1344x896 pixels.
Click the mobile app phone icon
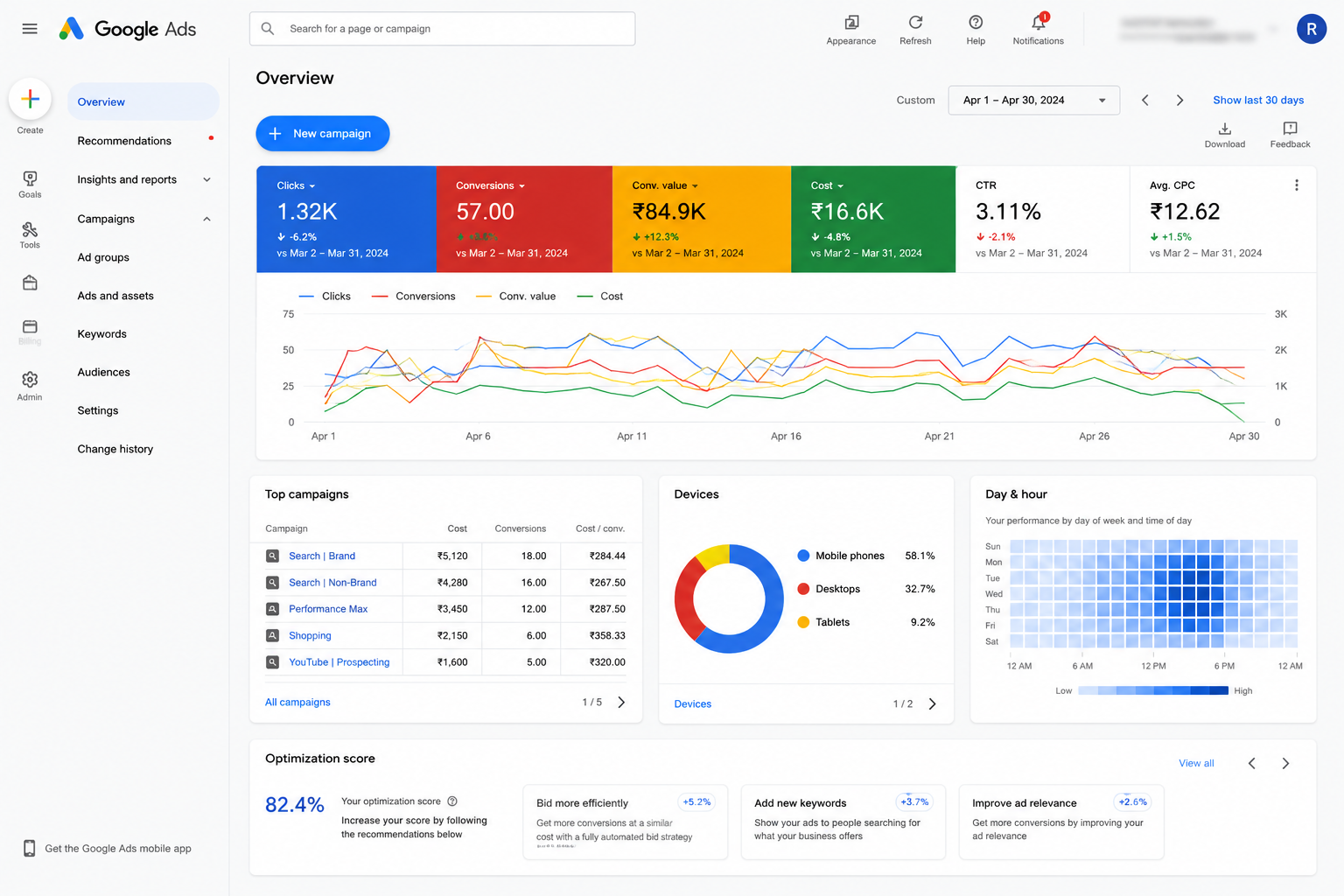(x=29, y=849)
